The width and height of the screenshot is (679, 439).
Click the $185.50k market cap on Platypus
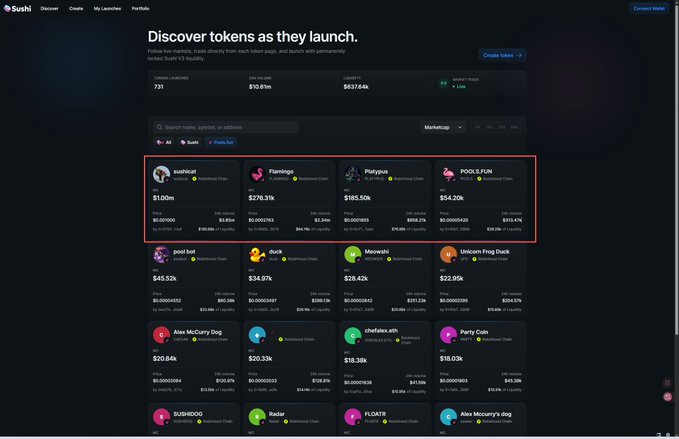[357, 198]
